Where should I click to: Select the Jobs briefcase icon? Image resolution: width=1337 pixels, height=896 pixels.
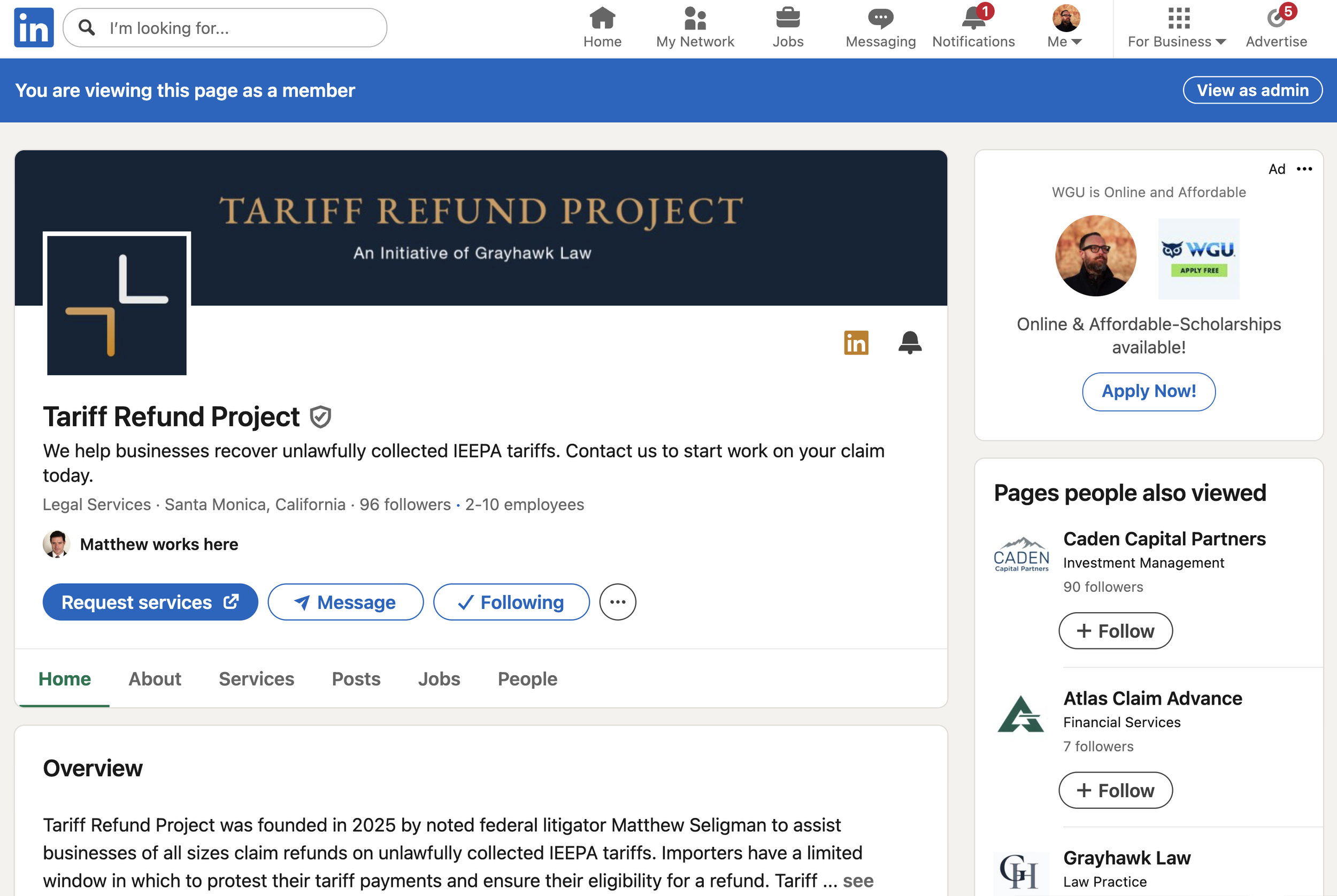tap(788, 18)
